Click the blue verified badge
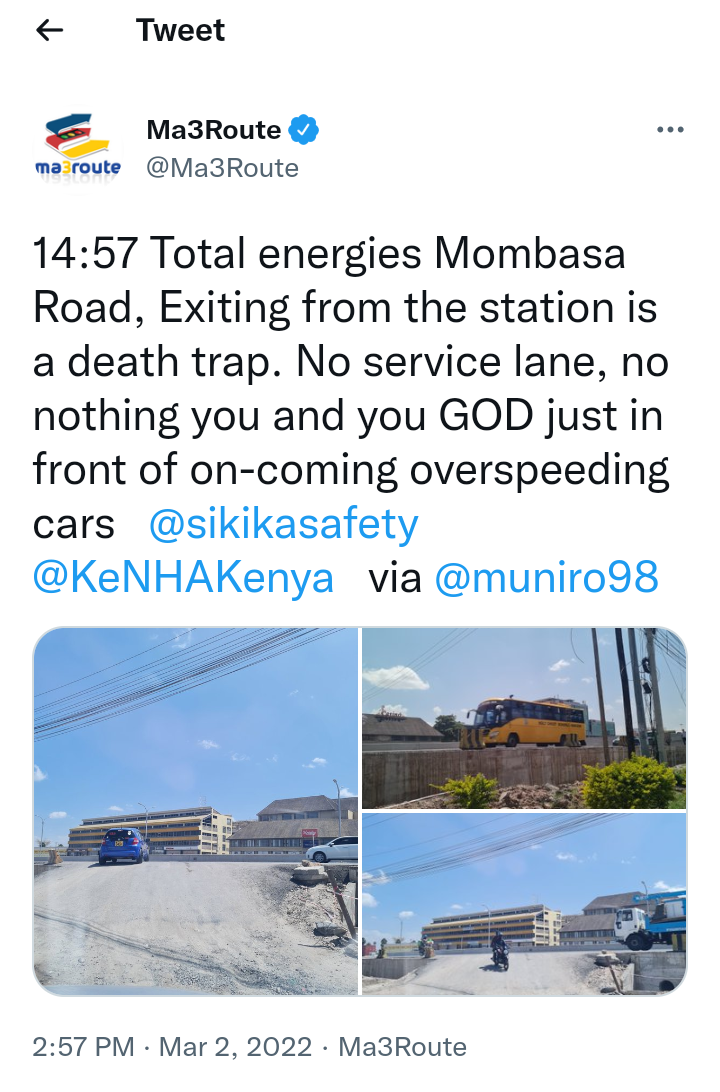This screenshot has height=1092, width=720. tap(304, 130)
